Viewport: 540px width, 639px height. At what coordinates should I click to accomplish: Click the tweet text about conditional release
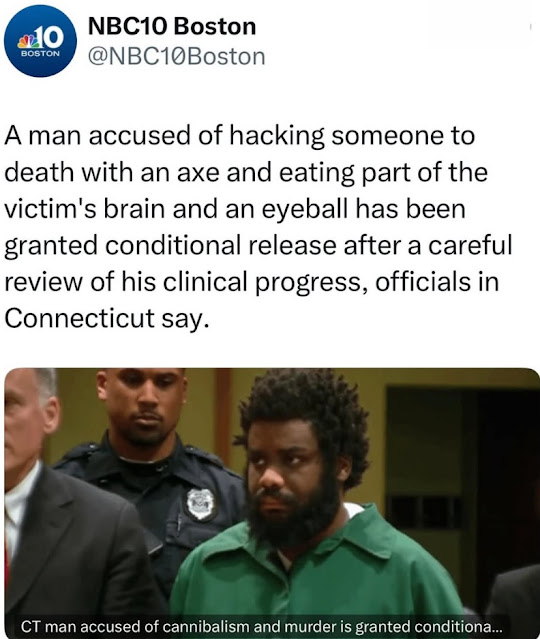(258, 227)
